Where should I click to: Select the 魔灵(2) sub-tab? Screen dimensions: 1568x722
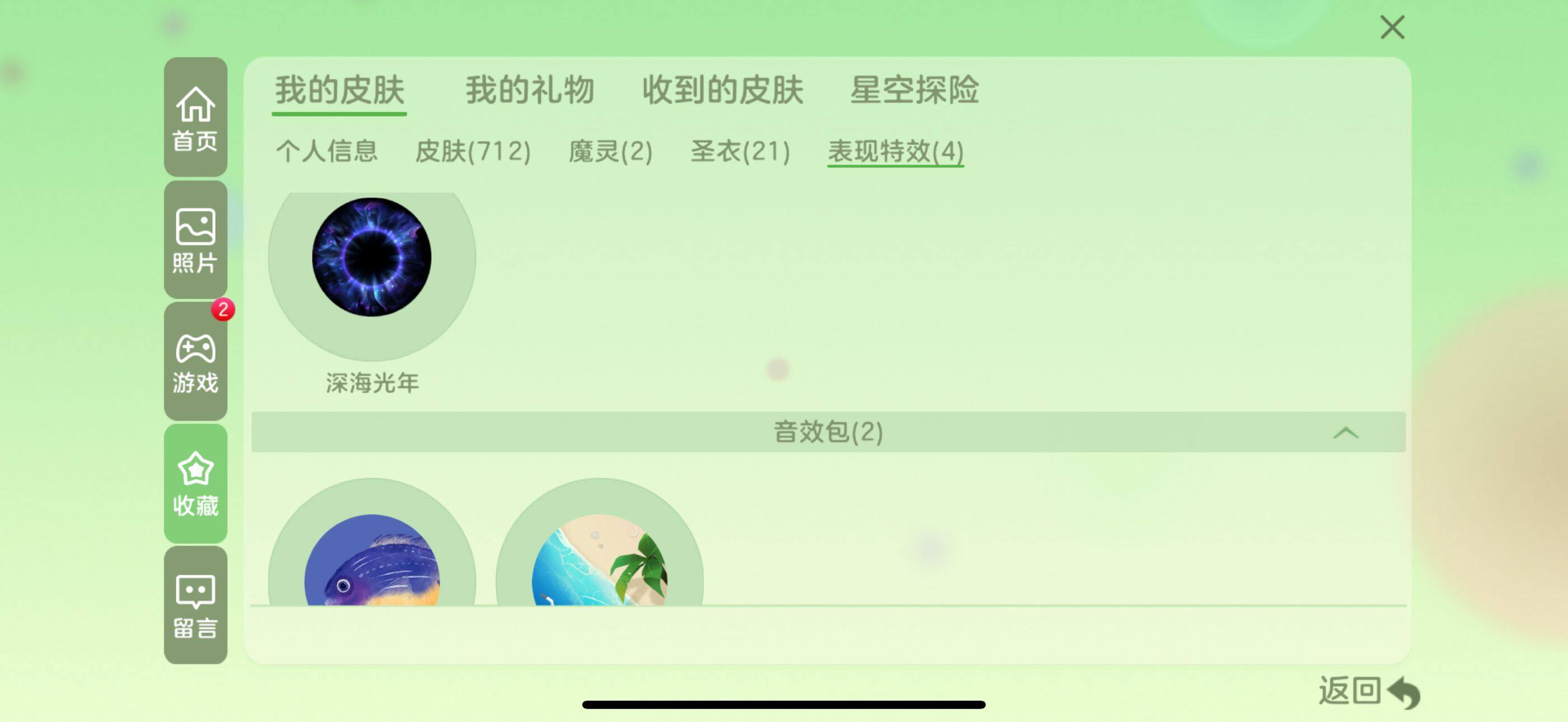610,151
